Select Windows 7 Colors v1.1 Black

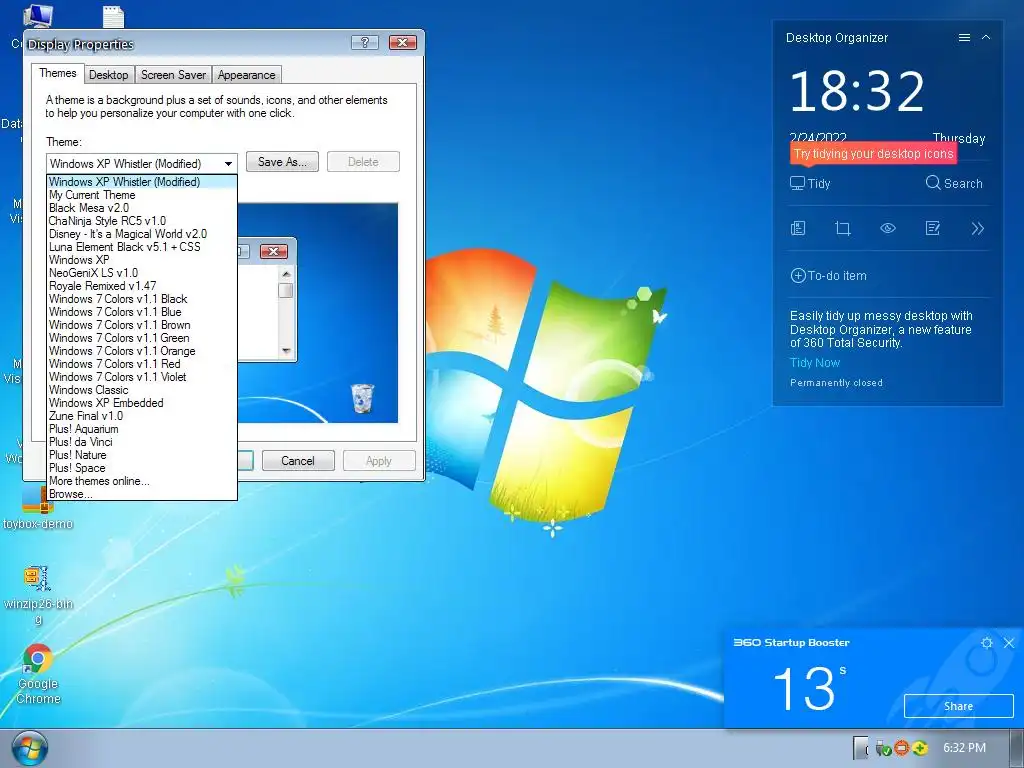[x=142, y=299]
